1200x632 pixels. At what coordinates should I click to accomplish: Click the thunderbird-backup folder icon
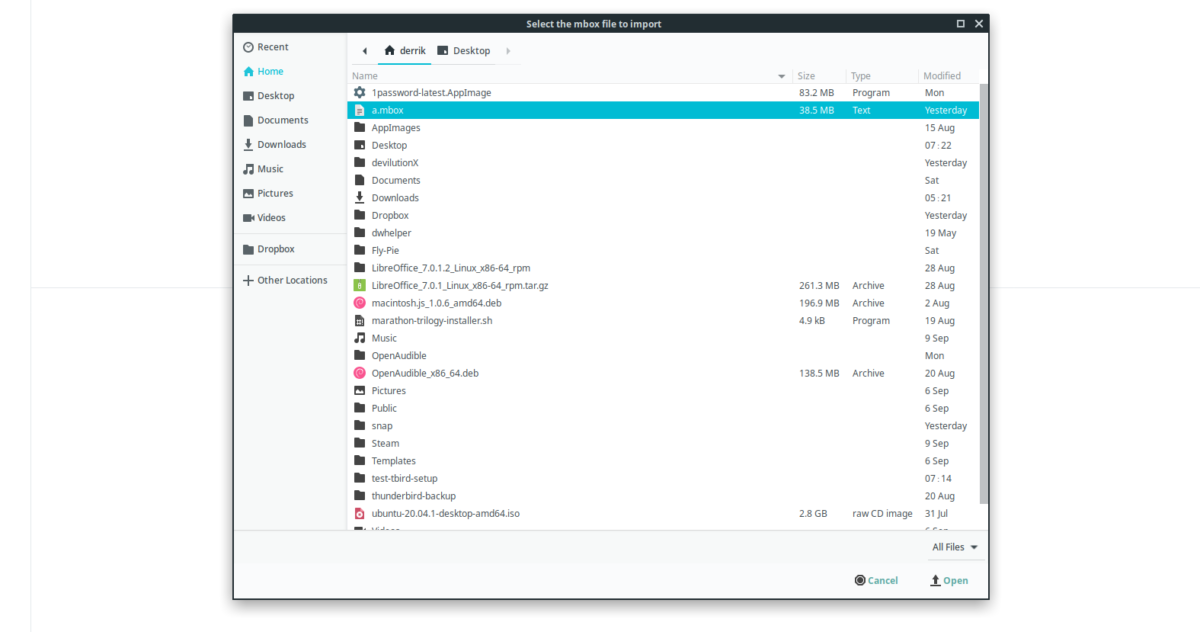360,496
